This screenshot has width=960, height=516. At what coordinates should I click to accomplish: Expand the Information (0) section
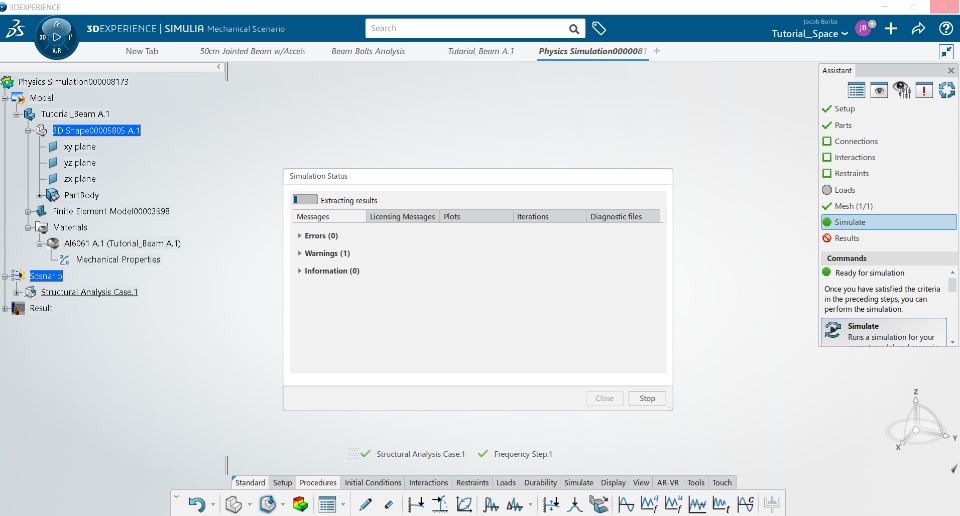click(299, 271)
